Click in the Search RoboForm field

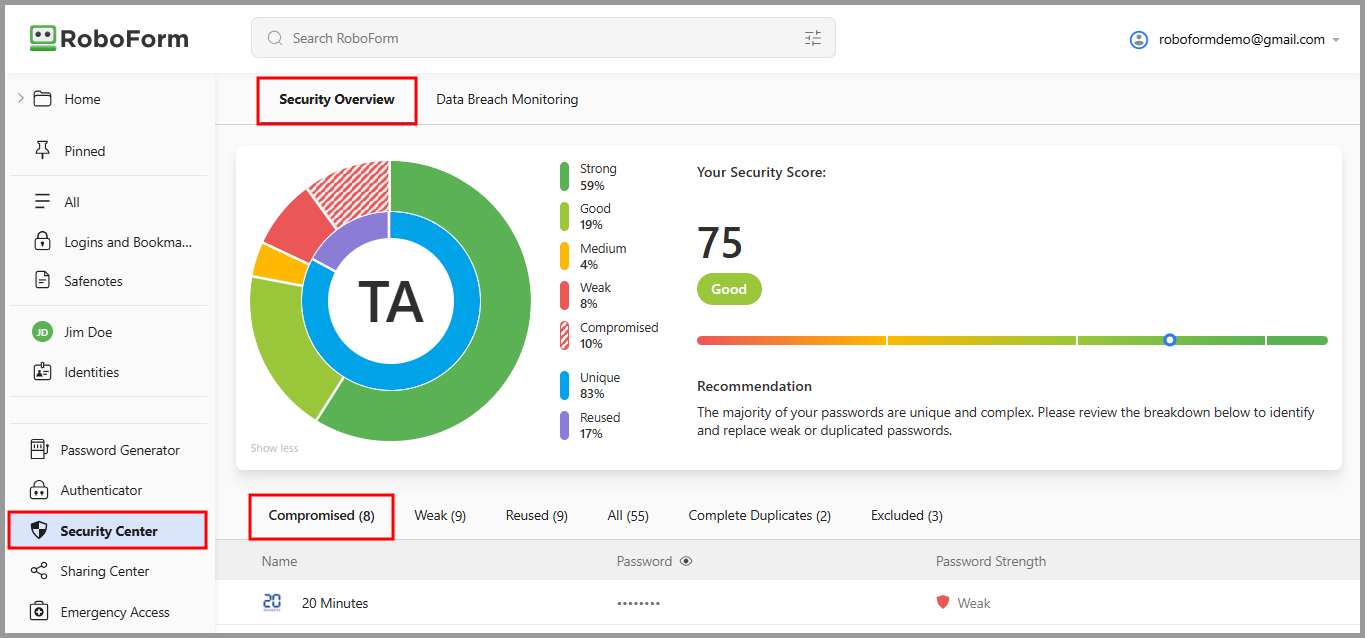click(x=543, y=38)
